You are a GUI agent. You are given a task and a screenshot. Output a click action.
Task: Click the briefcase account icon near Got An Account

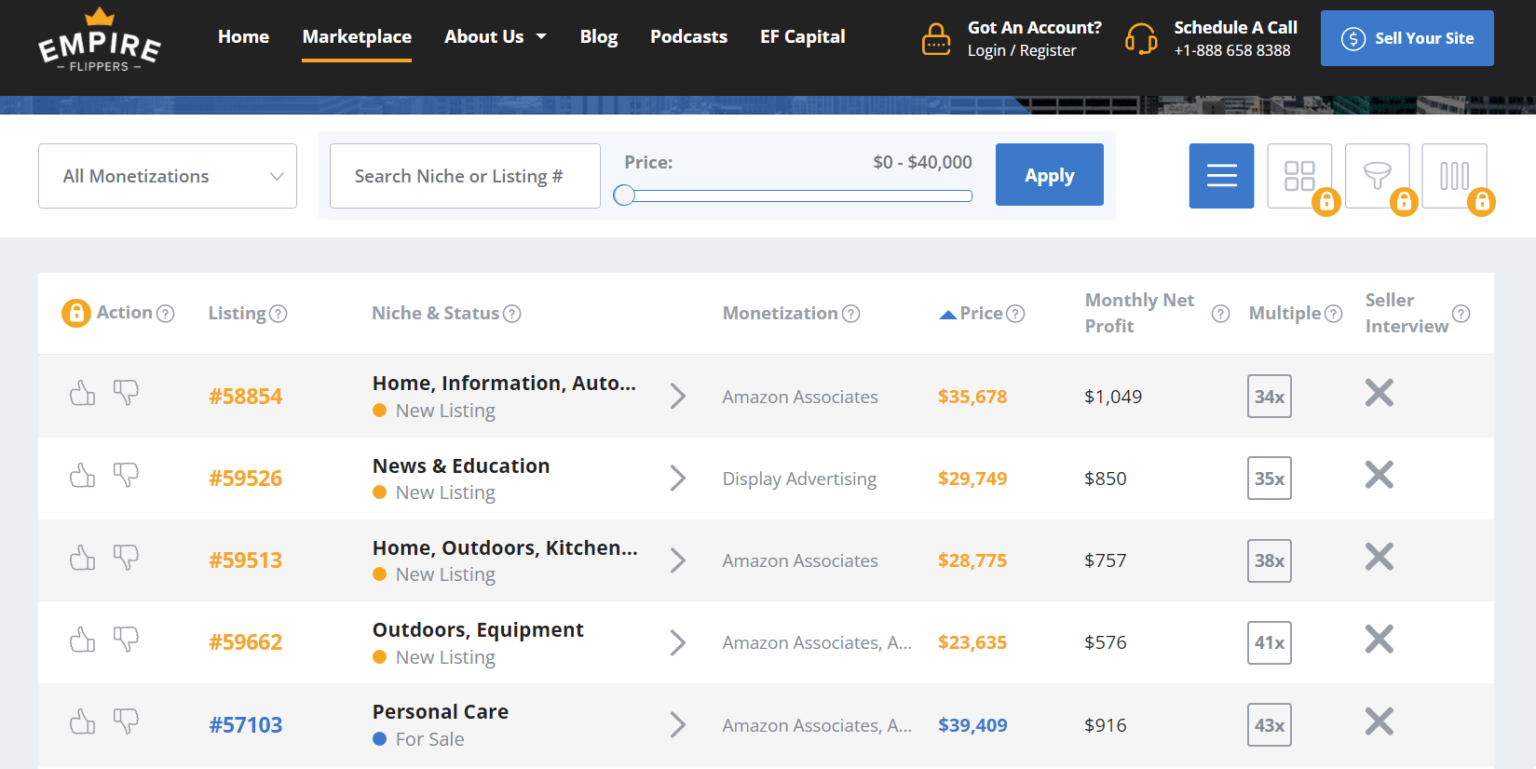(x=935, y=38)
